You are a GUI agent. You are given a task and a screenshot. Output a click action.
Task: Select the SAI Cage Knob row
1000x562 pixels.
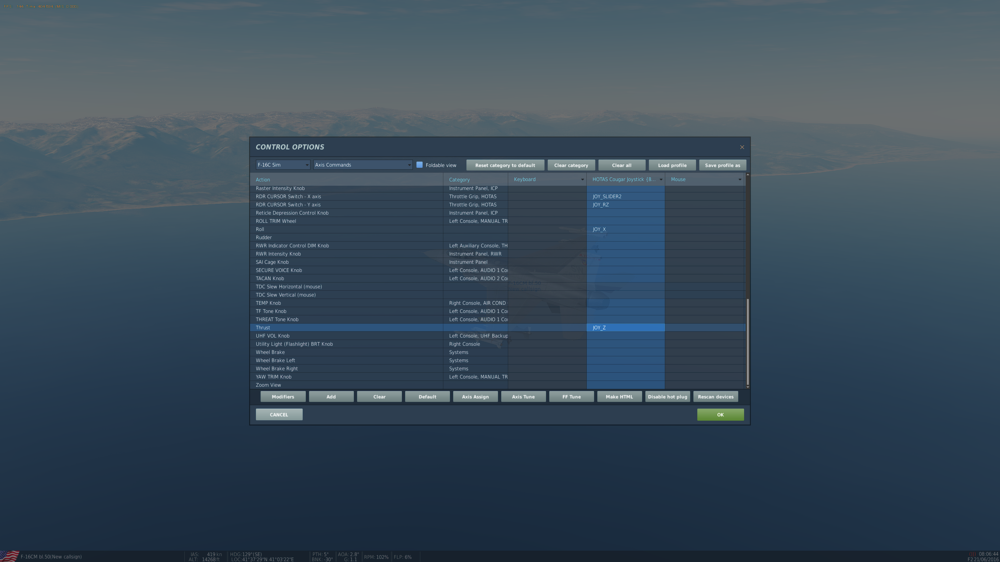[497, 262]
